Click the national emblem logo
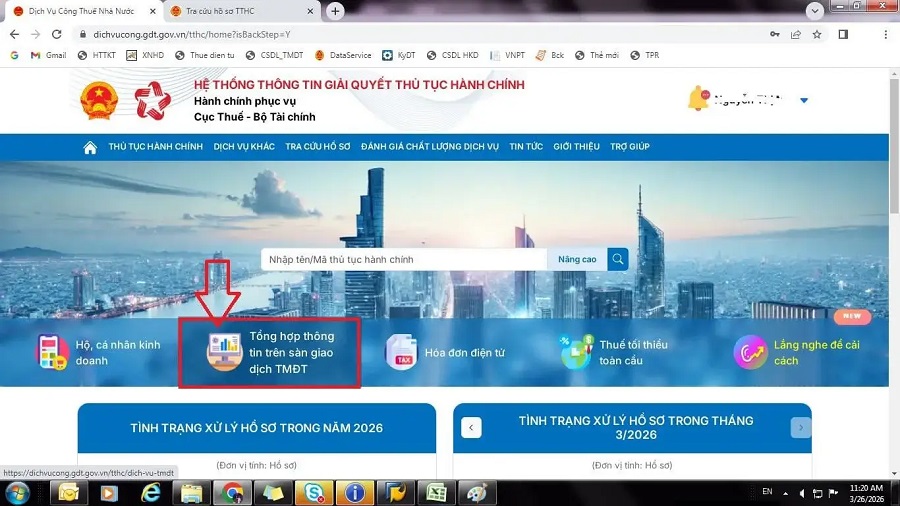This screenshot has width=900, height=506. 99,100
